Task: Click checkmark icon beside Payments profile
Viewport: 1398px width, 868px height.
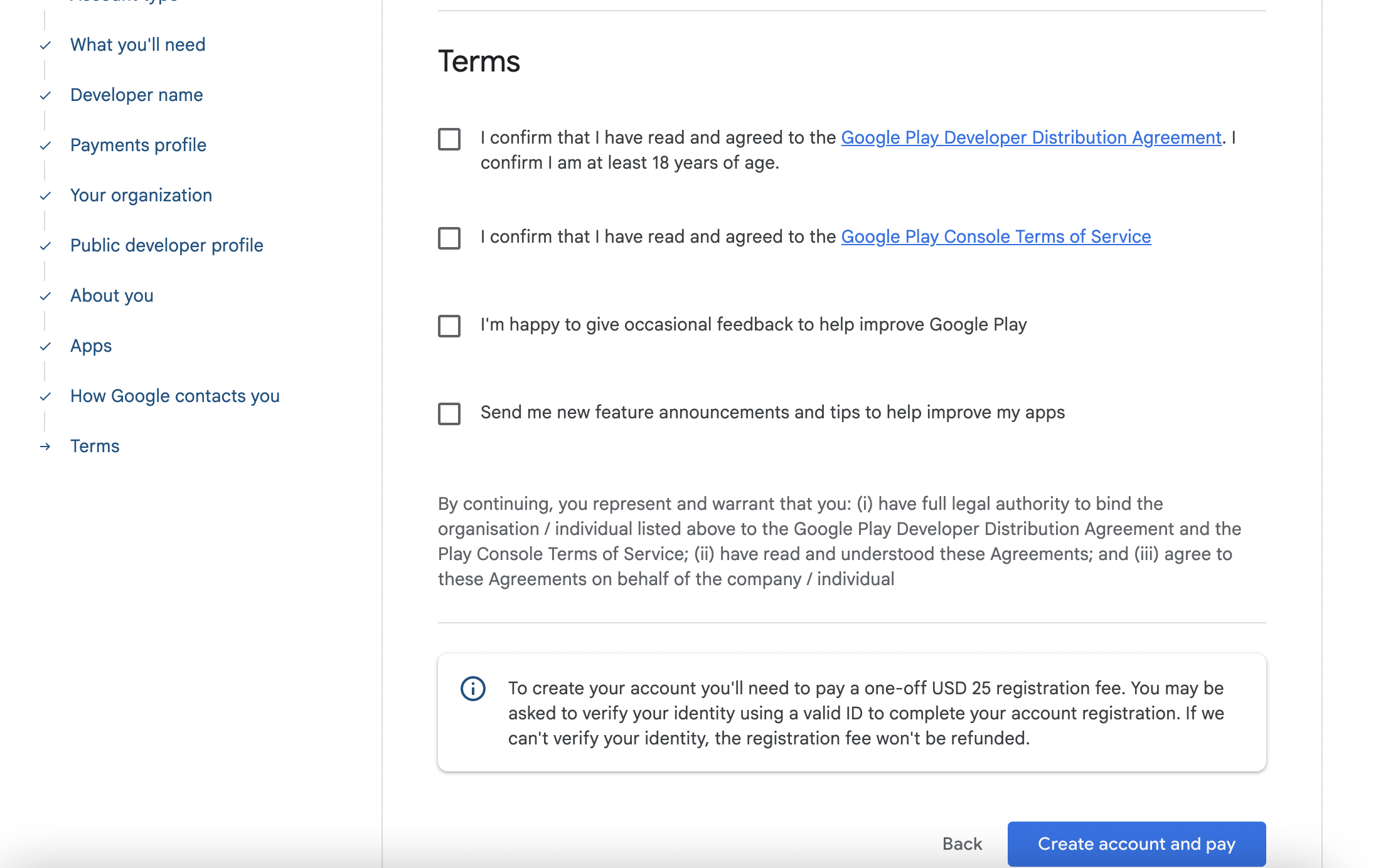Action: click(x=45, y=146)
